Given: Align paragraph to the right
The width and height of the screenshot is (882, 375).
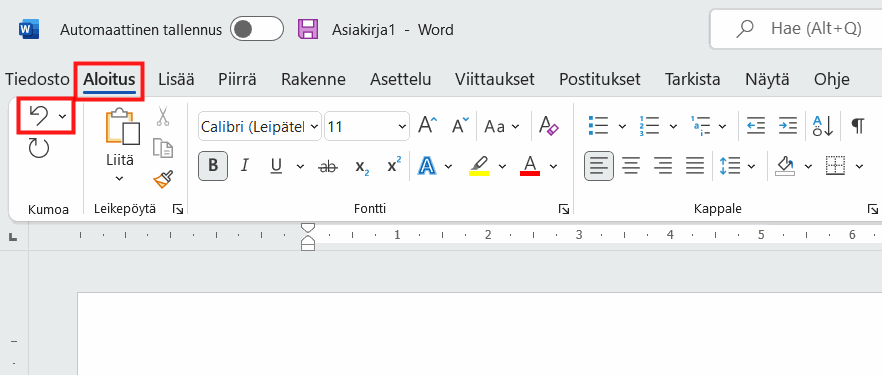Looking at the screenshot, I should [663, 166].
